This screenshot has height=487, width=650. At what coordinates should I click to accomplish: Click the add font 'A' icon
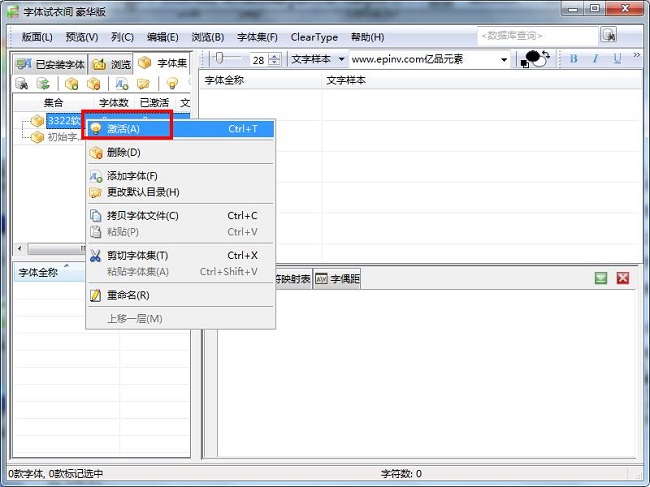122,84
